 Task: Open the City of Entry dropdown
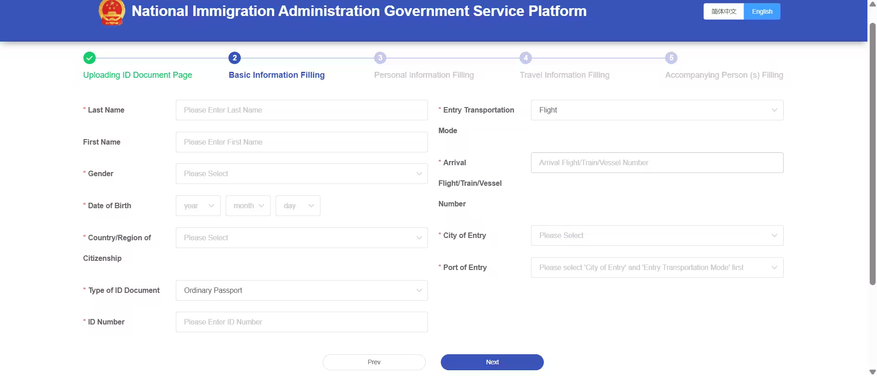point(657,236)
